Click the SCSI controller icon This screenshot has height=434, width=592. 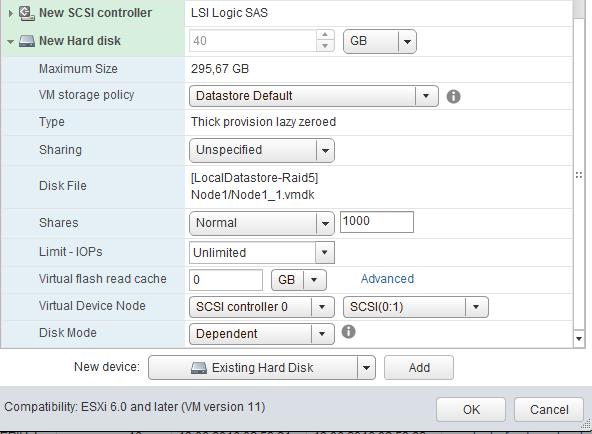27,13
